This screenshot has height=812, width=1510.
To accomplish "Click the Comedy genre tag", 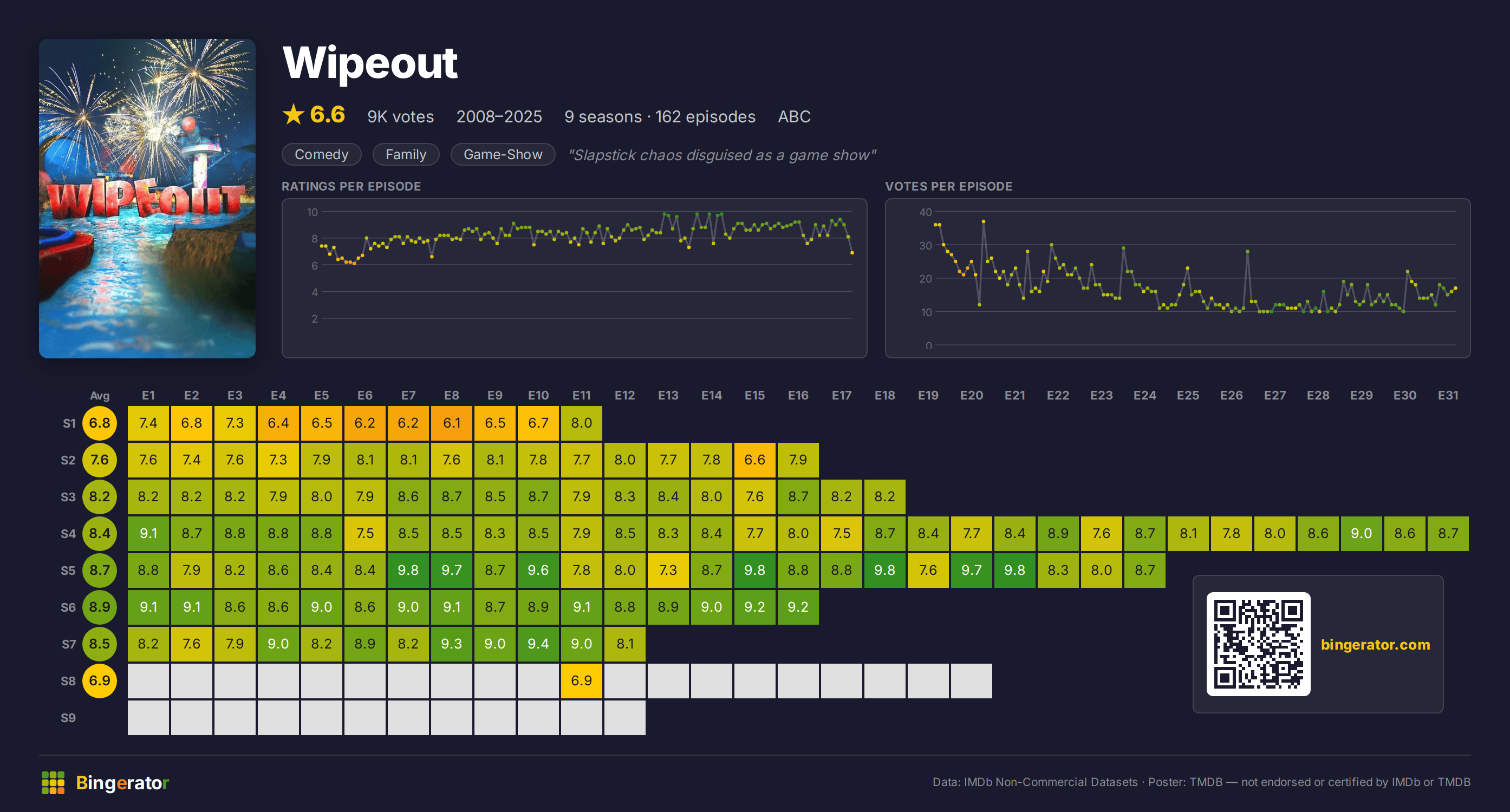I will coord(321,155).
